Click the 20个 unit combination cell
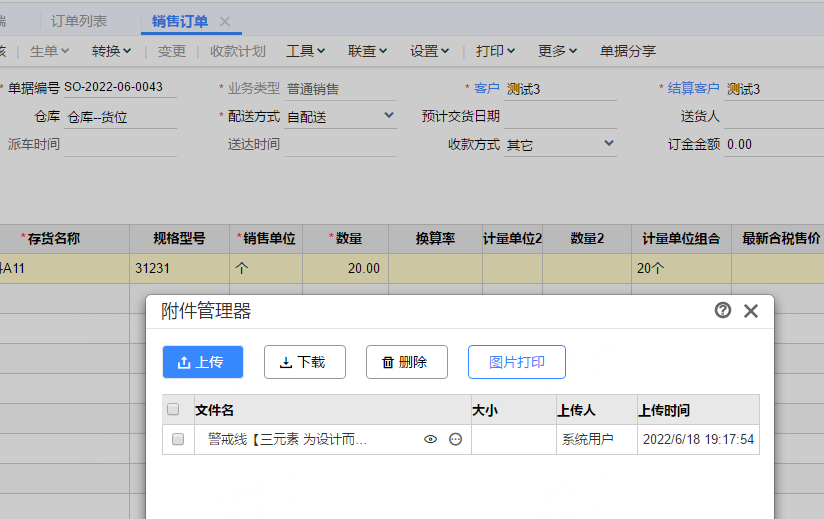 [x=682, y=268]
